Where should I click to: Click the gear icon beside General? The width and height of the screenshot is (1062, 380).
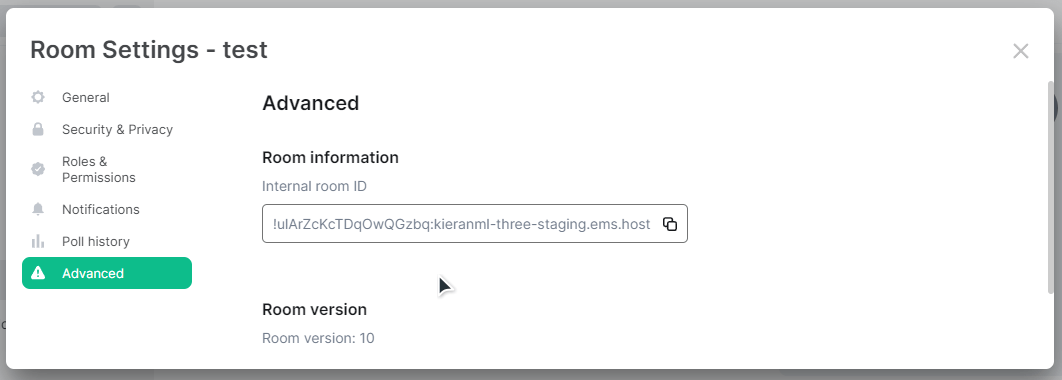tap(38, 98)
